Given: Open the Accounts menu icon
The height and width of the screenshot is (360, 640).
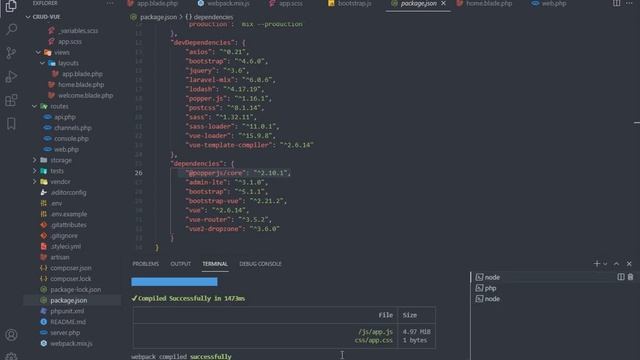Looking at the screenshot, I should [11, 335].
